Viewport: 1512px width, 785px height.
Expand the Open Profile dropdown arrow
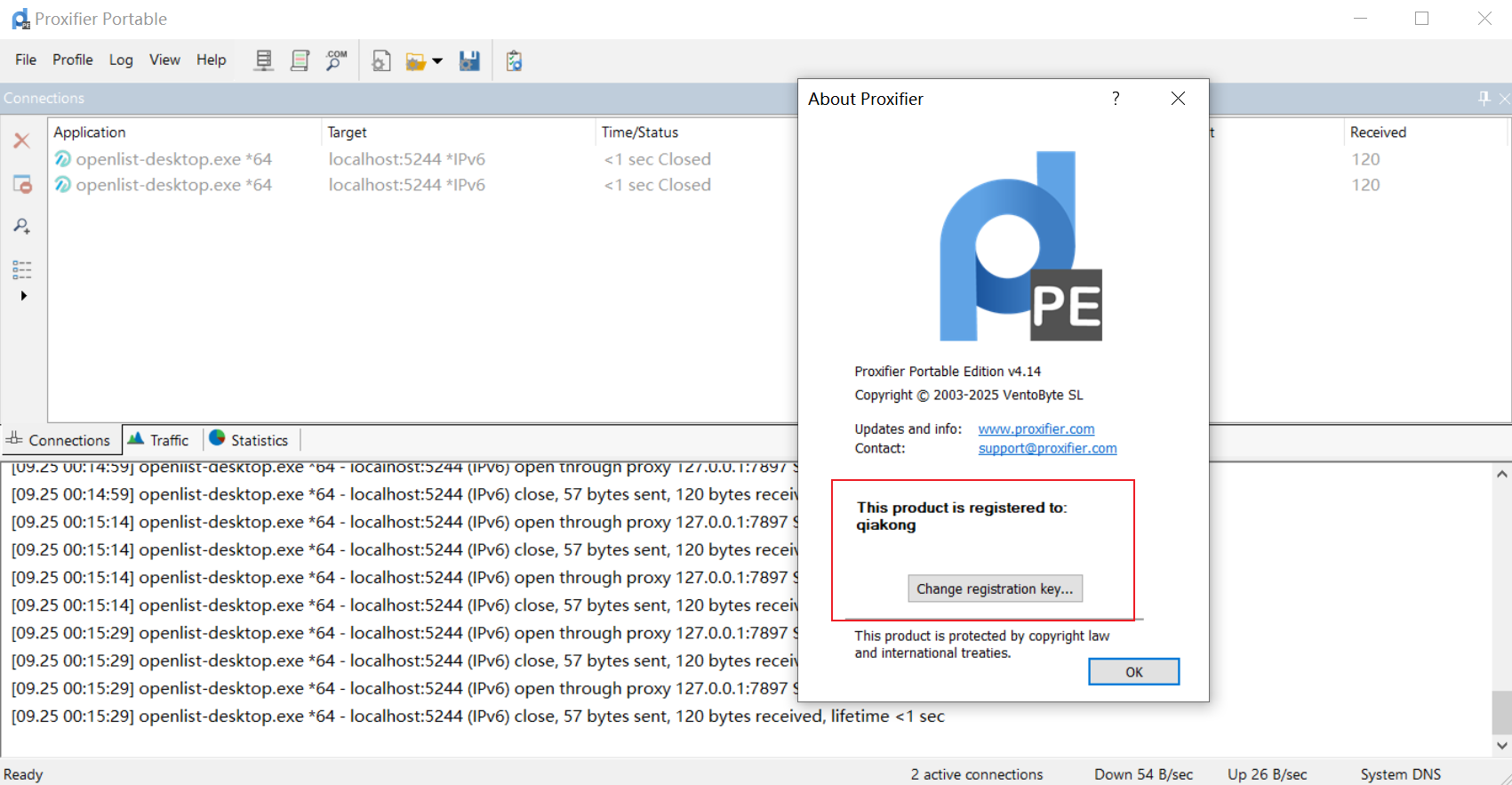point(437,61)
